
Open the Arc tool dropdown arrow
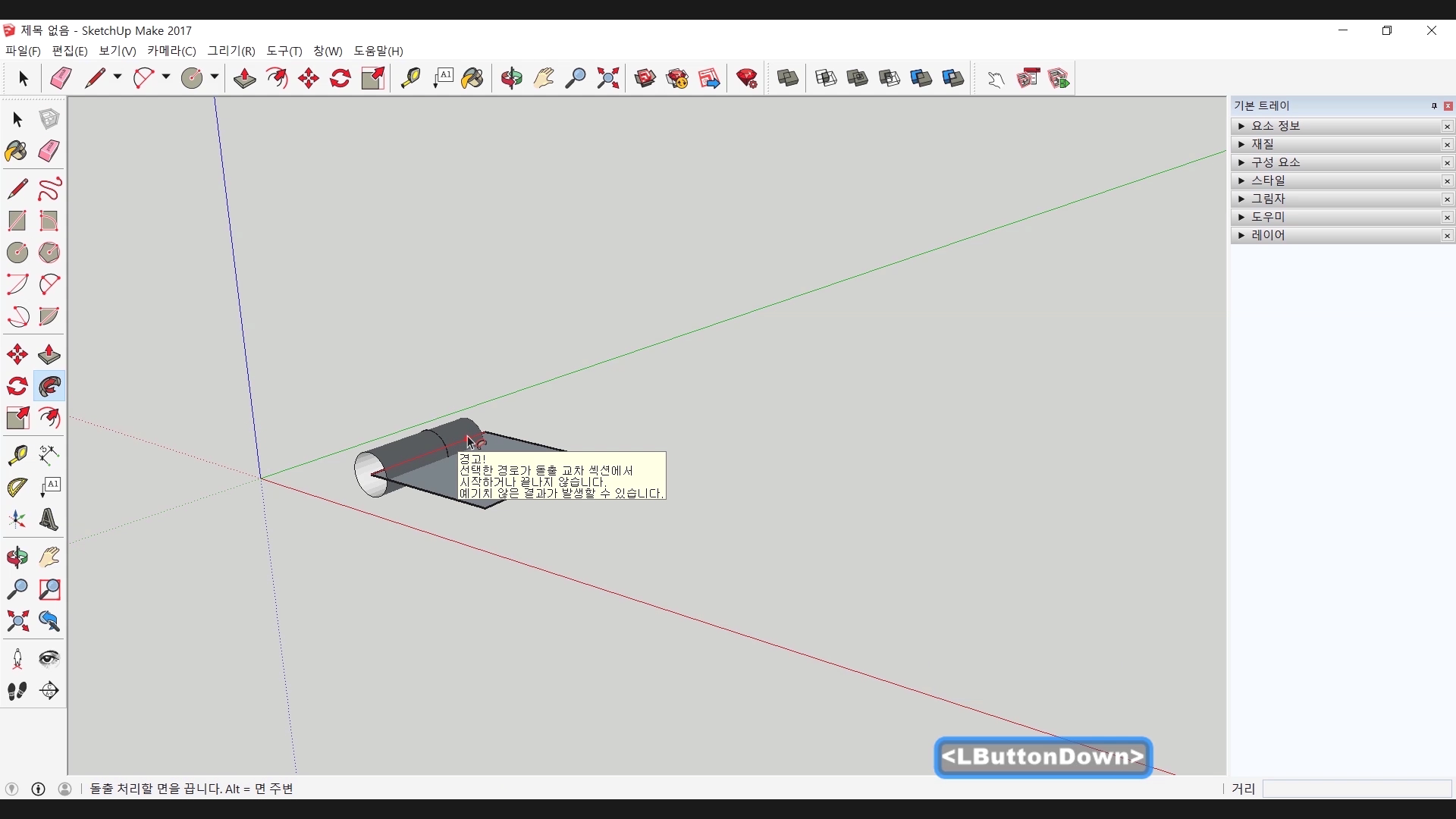[x=166, y=77]
